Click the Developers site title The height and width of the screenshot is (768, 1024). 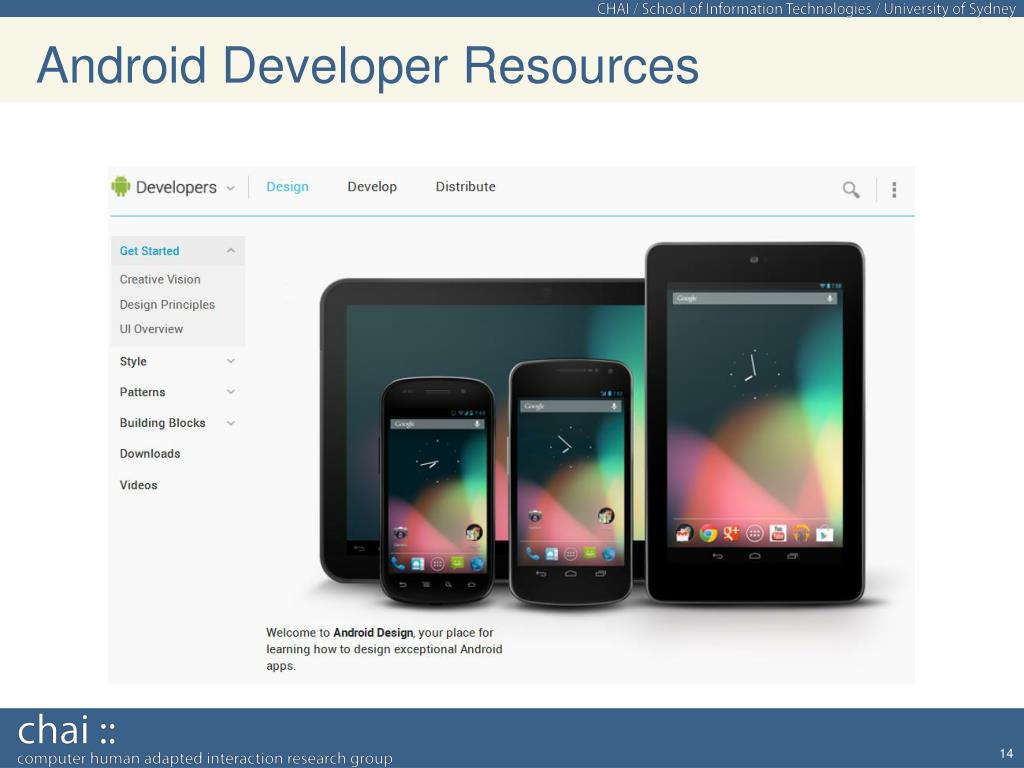pos(176,187)
